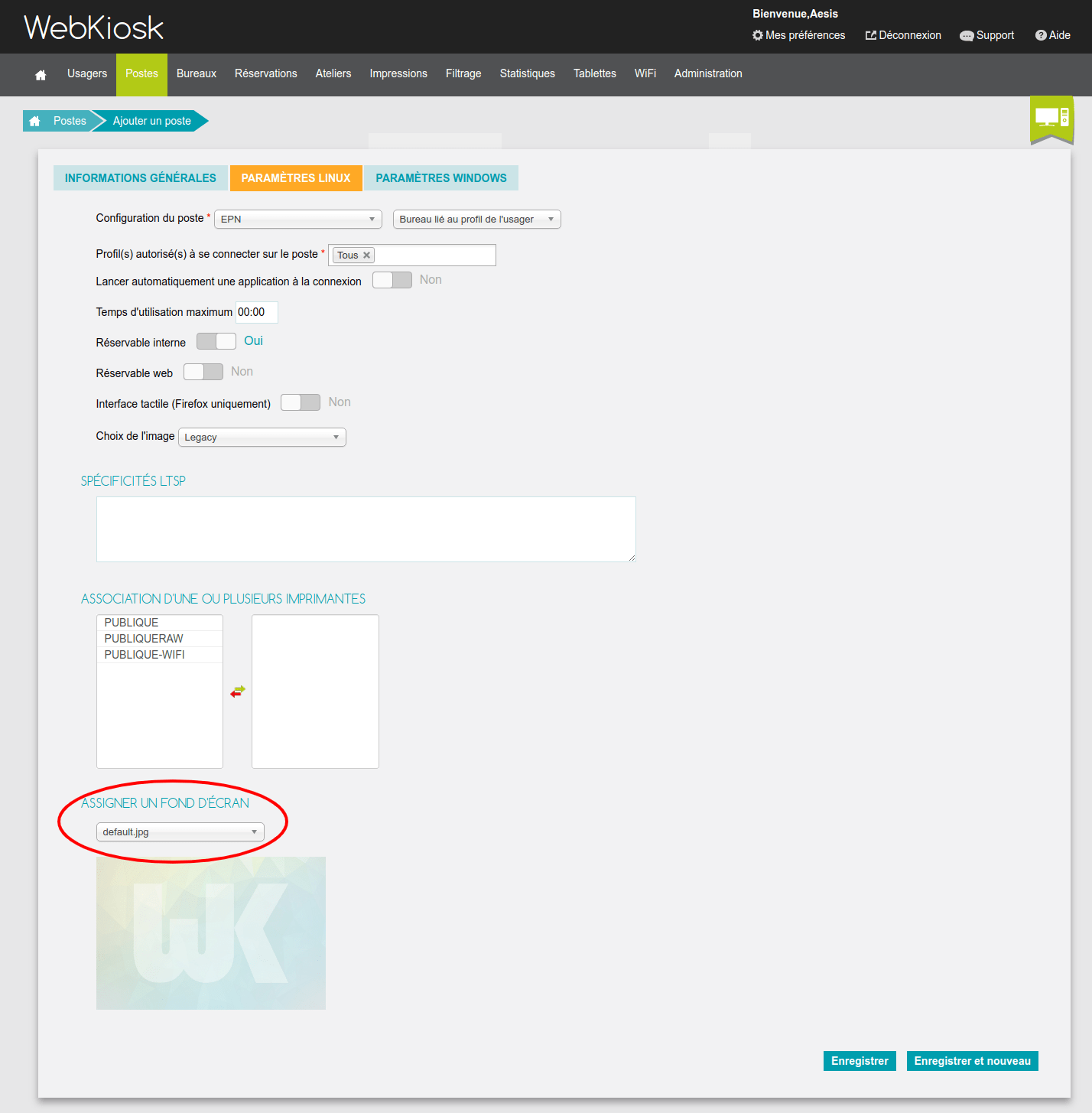
Task: Click the breadcrumb home icon
Action: click(34, 121)
